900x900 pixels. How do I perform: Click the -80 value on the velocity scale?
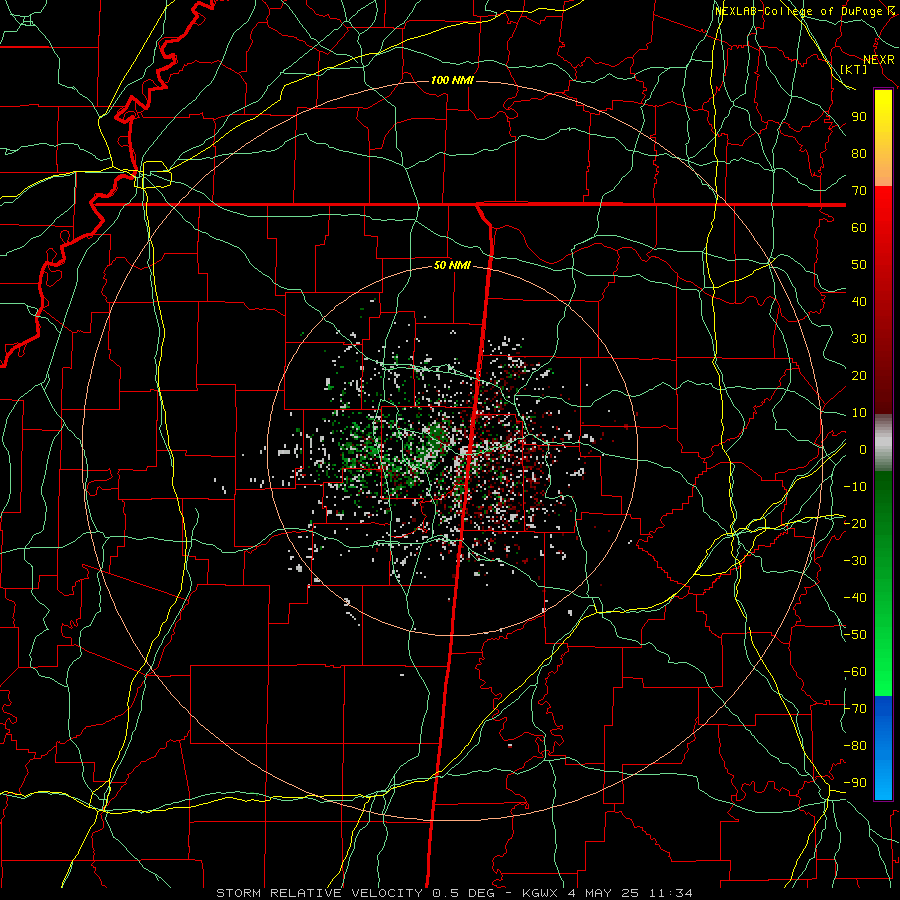point(855,746)
